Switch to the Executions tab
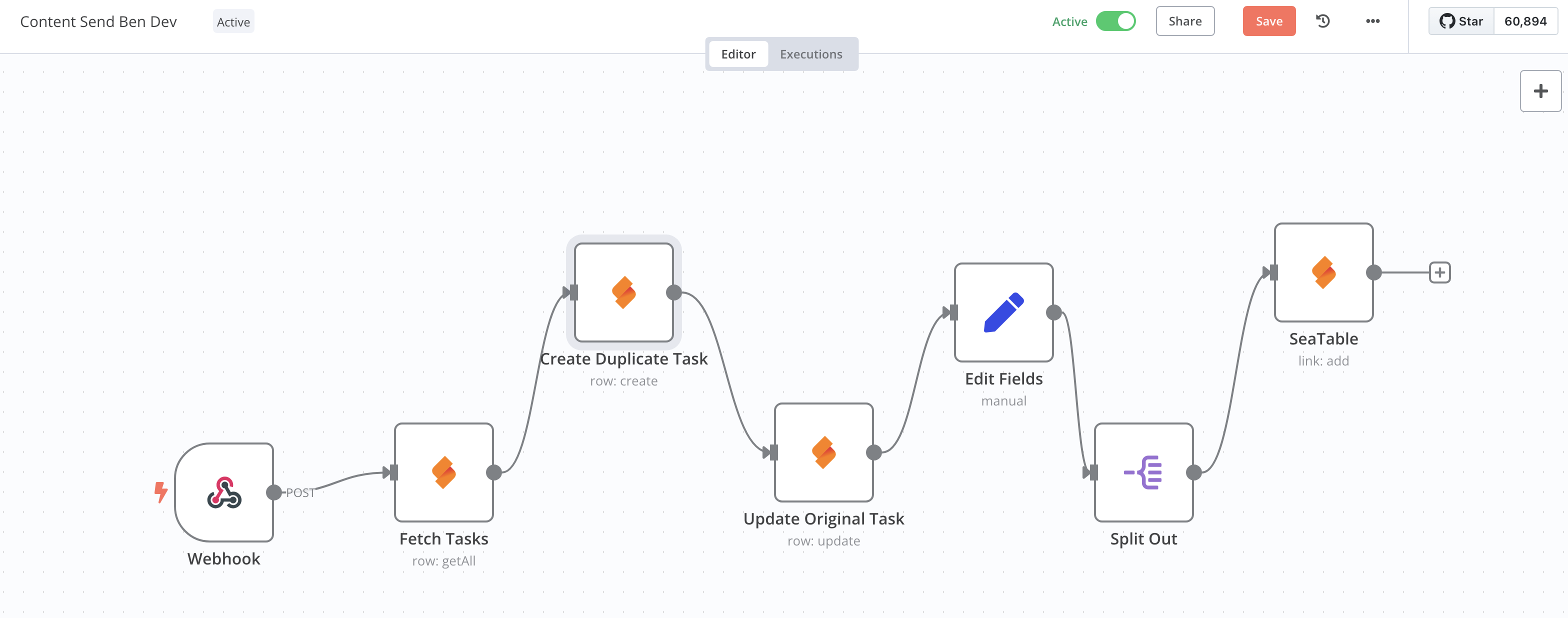This screenshot has width=1568, height=618. pyautogui.click(x=811, y=54)
